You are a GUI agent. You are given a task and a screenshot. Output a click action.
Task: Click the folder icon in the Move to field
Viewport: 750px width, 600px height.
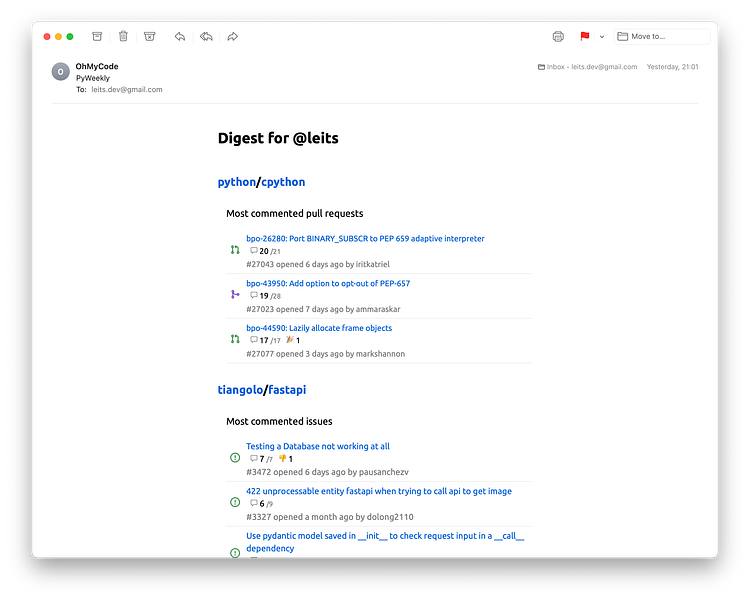tap(622, 36)
